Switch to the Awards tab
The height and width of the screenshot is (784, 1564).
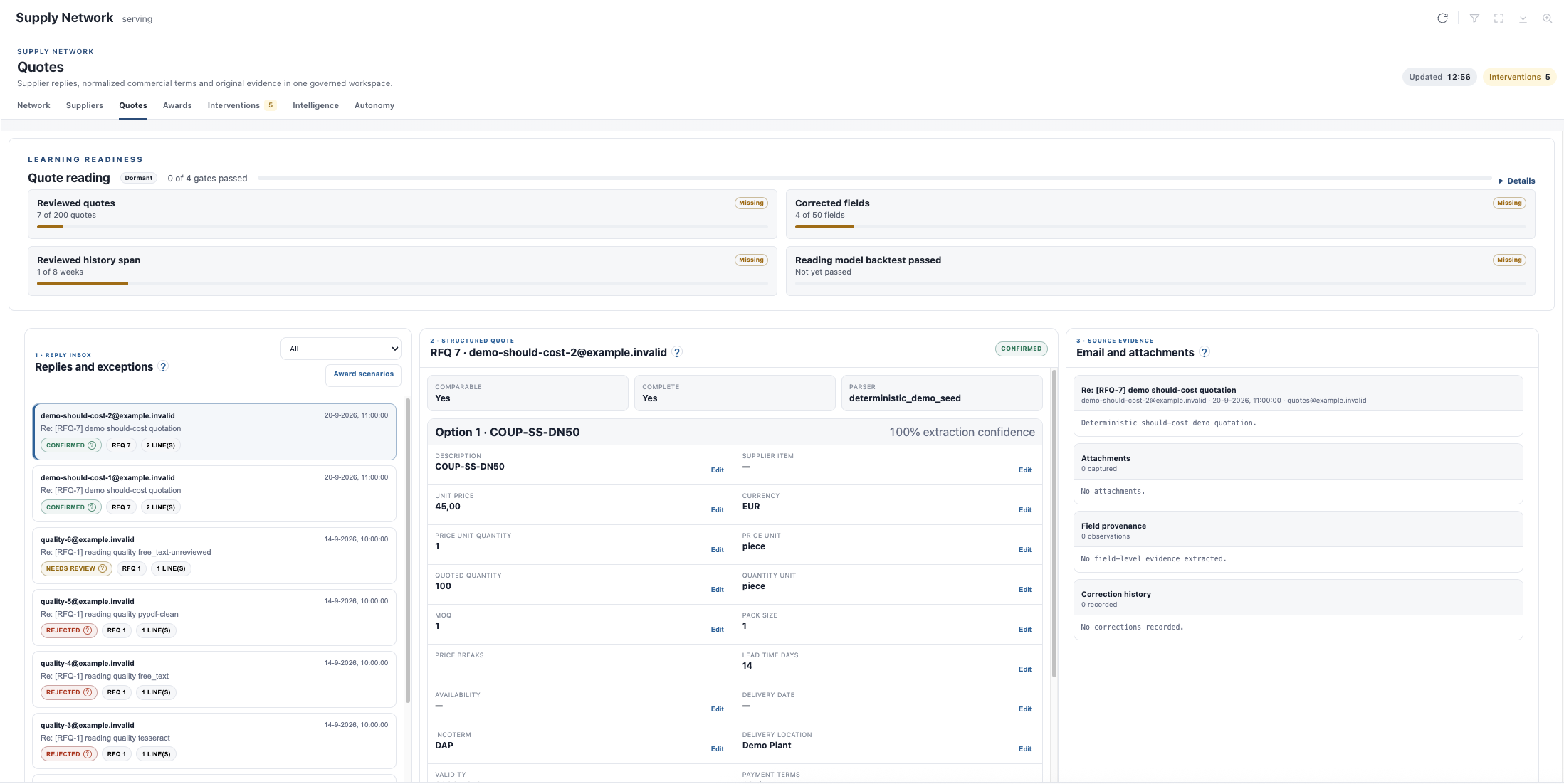tap(177, 105)
